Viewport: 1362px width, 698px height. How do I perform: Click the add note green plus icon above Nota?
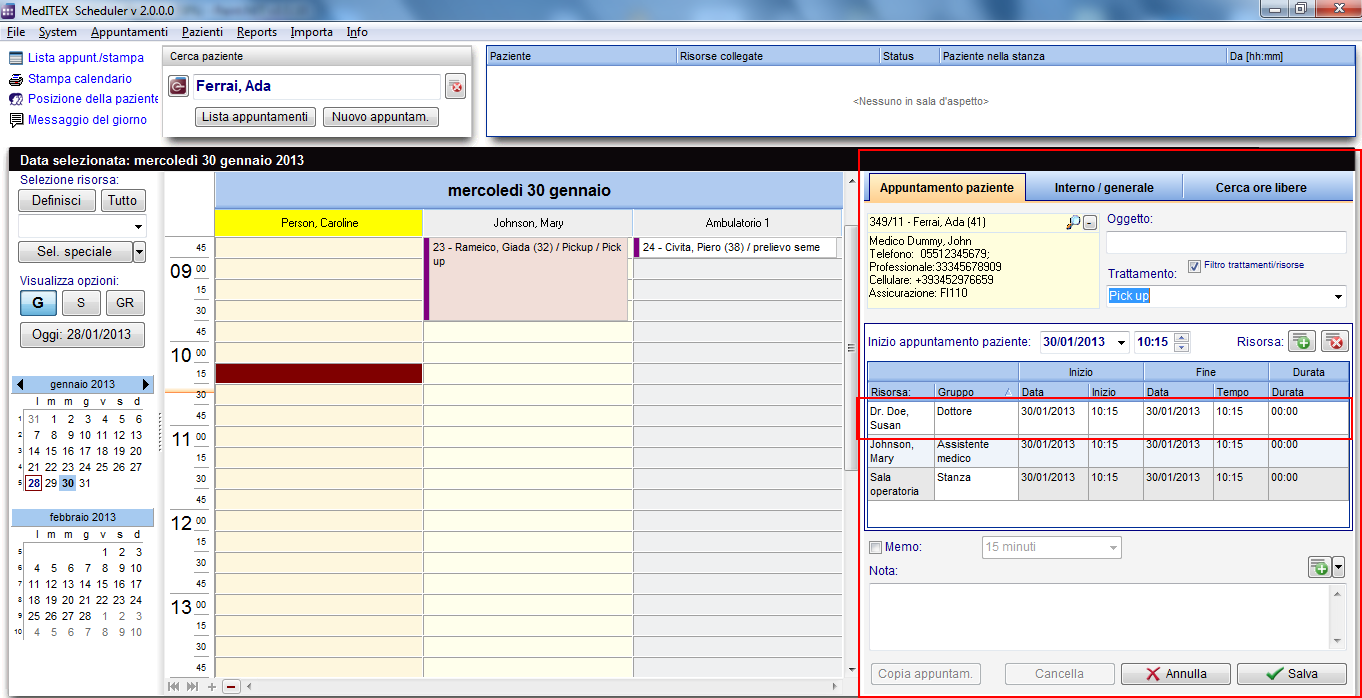click(1320, 567)
